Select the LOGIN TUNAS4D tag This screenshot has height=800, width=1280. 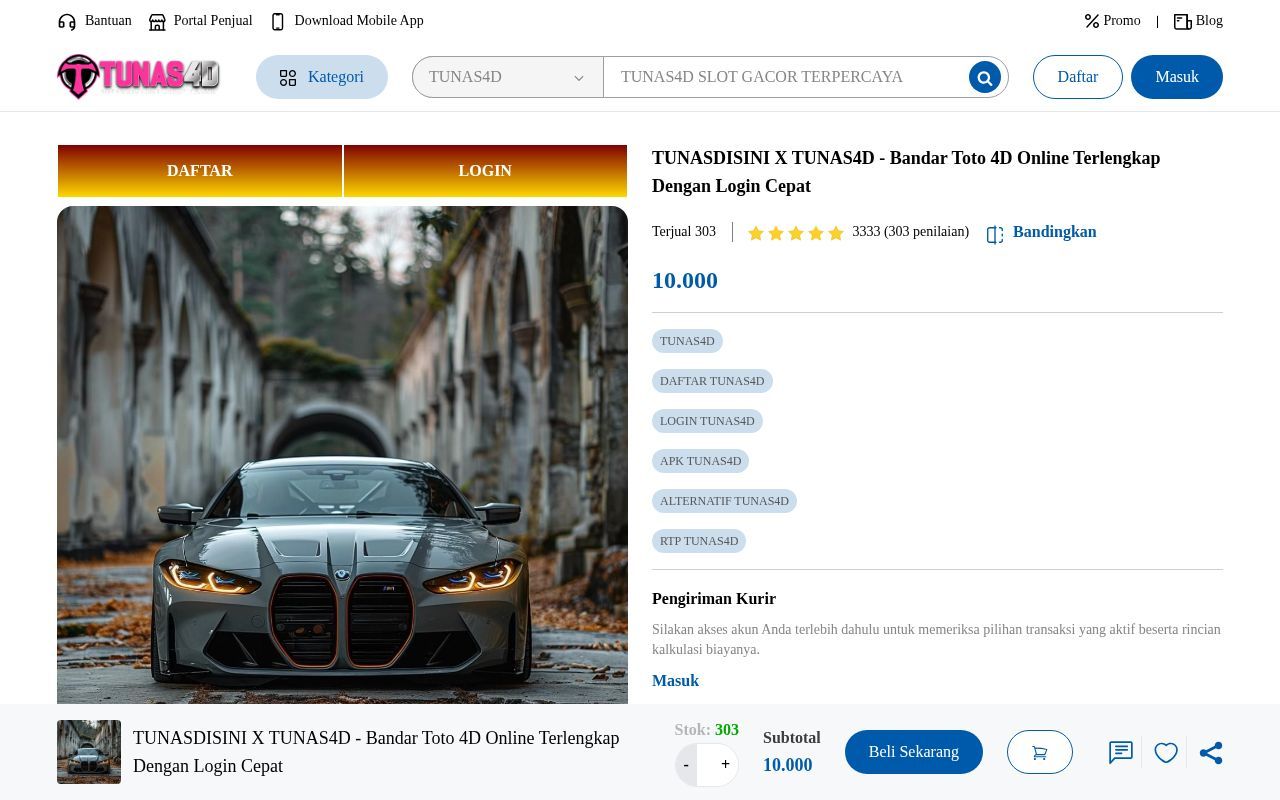(707, 421)
